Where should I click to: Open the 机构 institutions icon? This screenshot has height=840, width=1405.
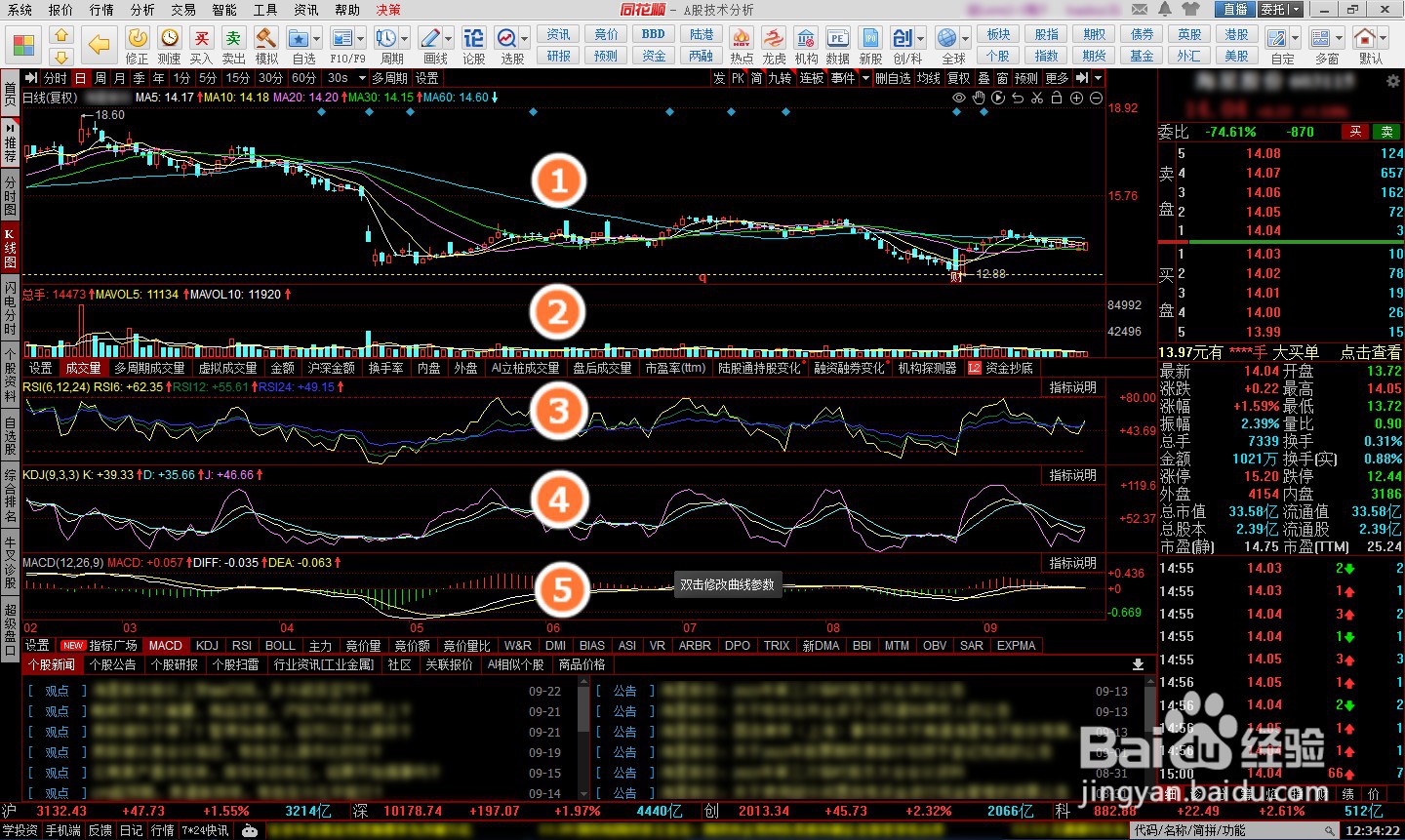(x=806, y=38)
